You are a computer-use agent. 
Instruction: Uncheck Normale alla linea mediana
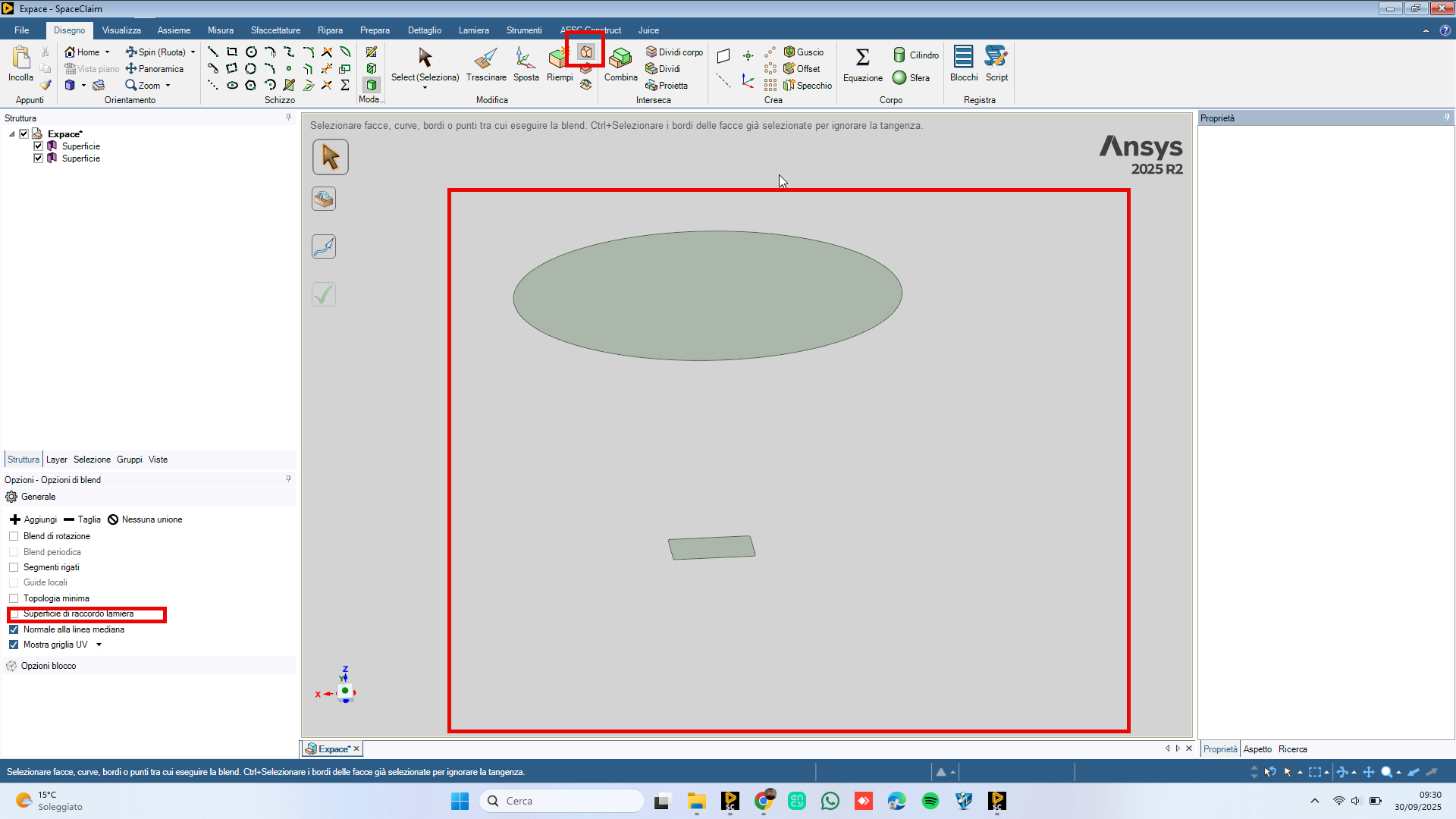[x=14, y=629]
